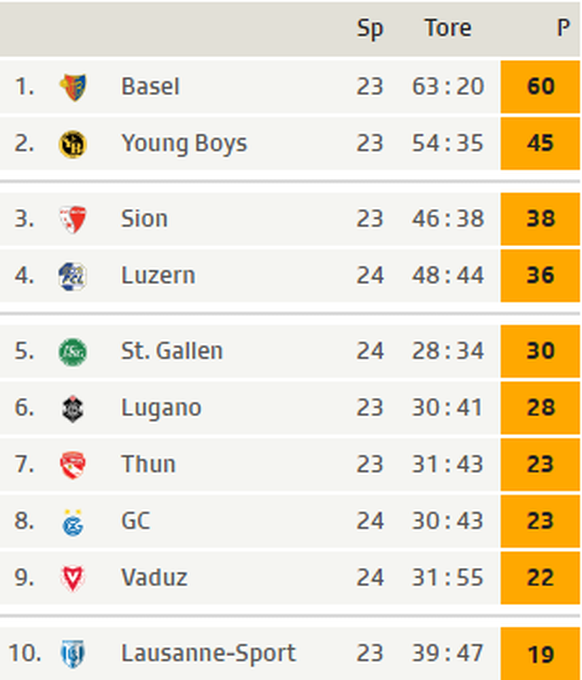This screenshot has width=582, height=680.
Task: Click the GC Grasshoppers blue logo
Action: pyautogui.click(x=73, y=523)
